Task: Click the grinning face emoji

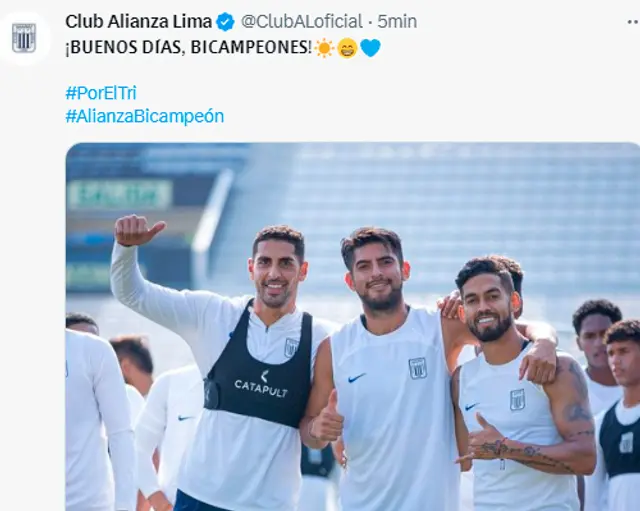Action: click(347, 48)
